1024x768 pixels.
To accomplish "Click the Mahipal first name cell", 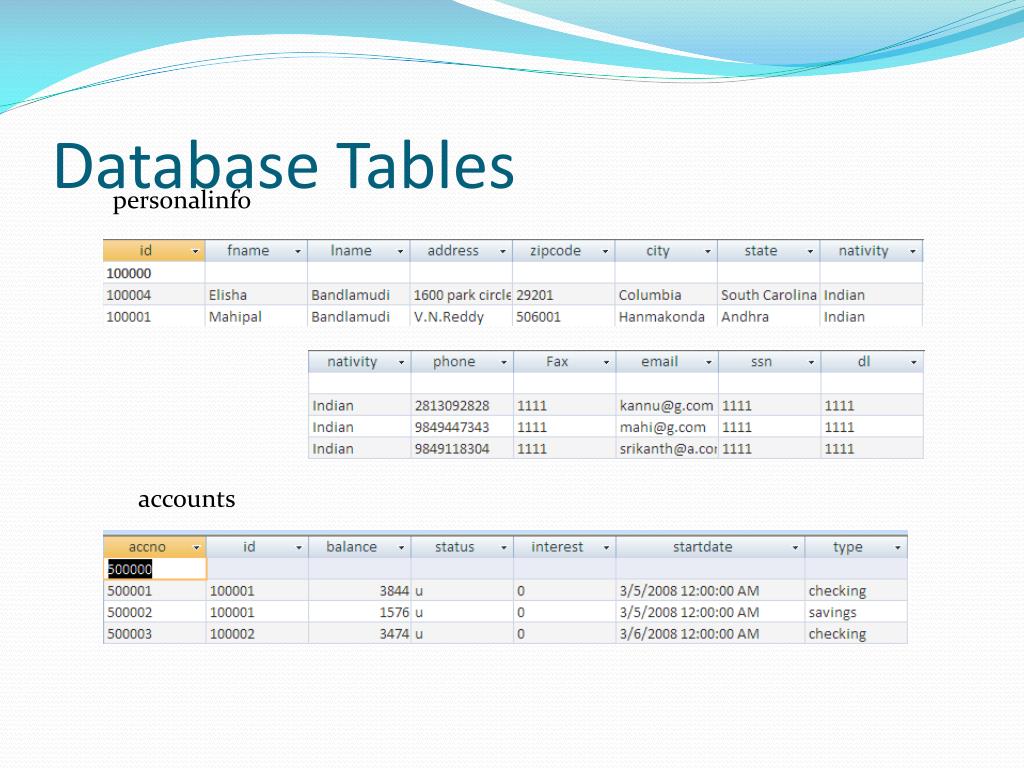I will (257, 317).
